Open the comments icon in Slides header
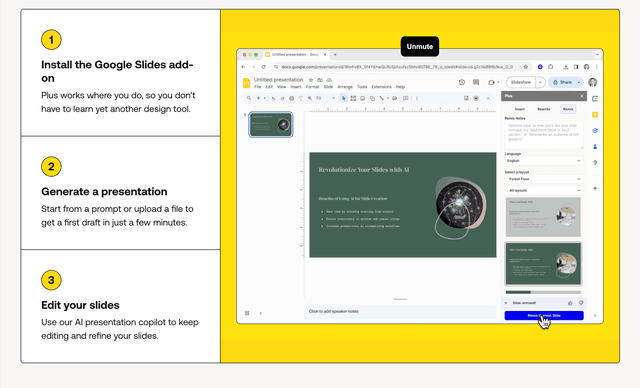Viewport: 640px width, 388px height. click(x=476, y=82)
